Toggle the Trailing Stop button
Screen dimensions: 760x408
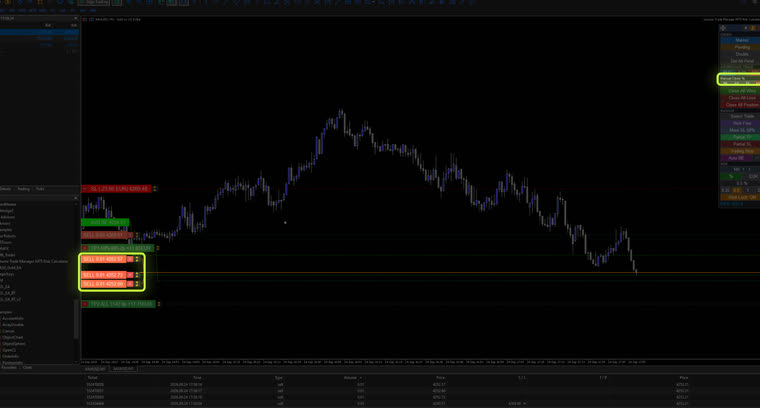740,151
